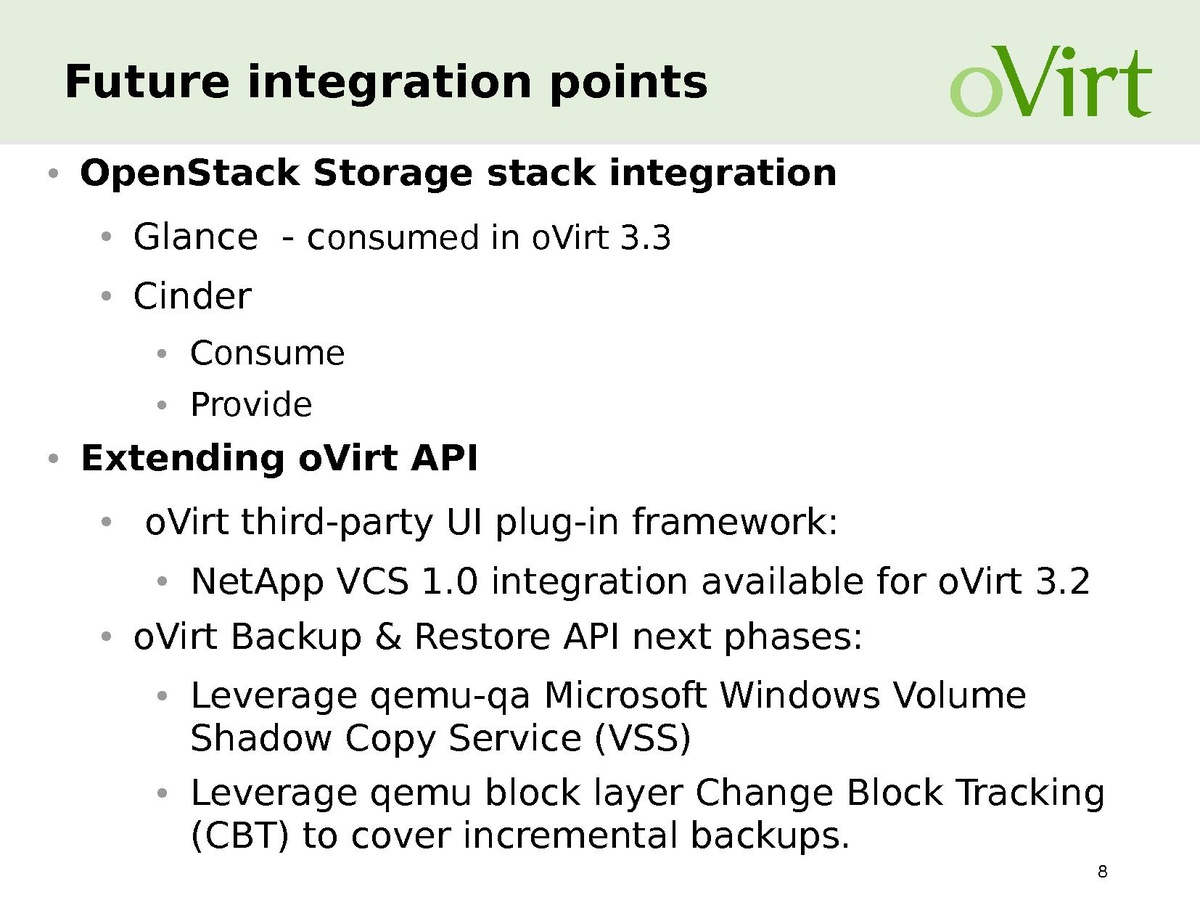Select the "Future integration points" slide title
This screenshot has height=900, width=1200.
click(385, 81)
